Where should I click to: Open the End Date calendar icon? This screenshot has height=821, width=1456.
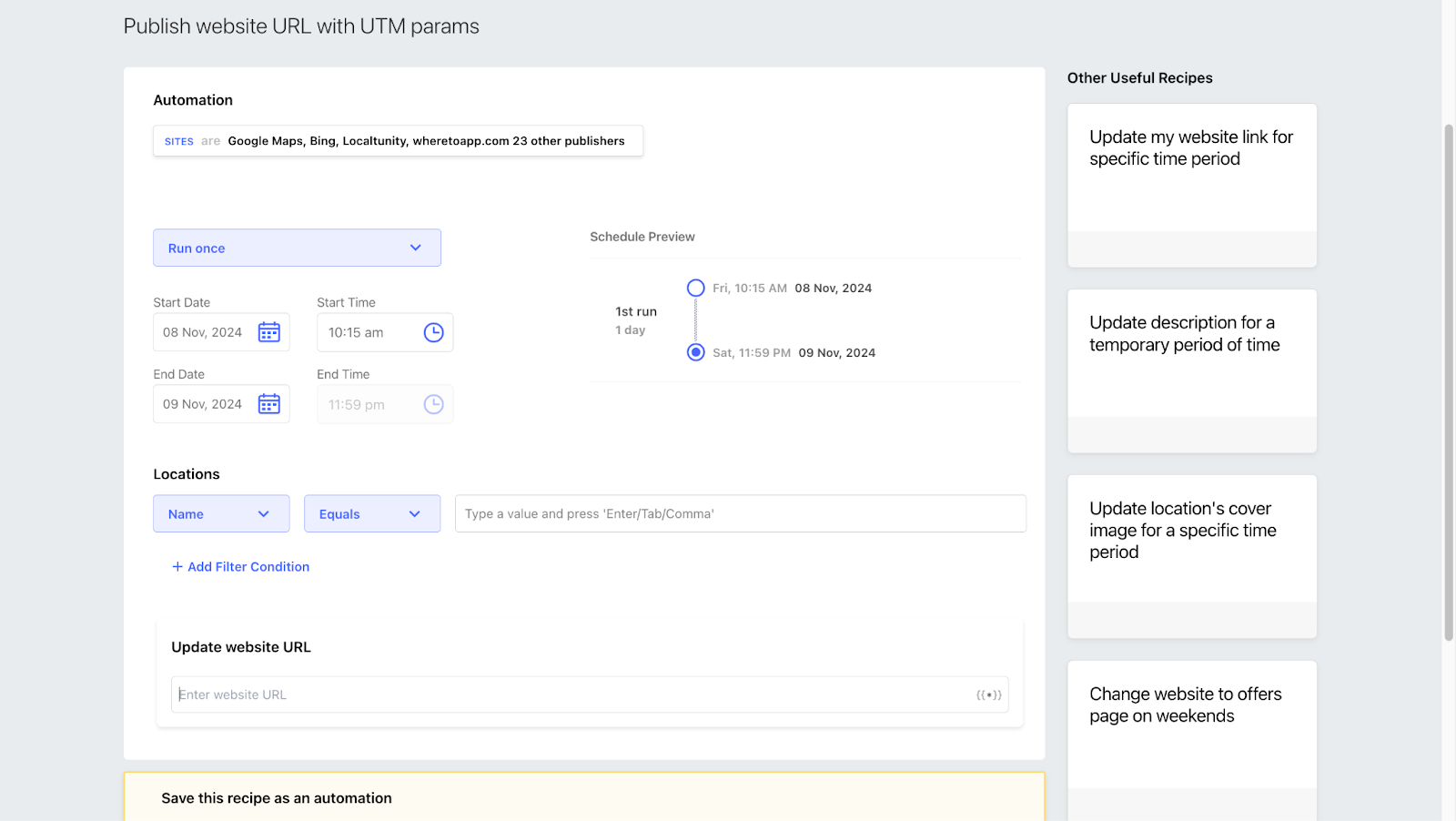pos(268,404)
